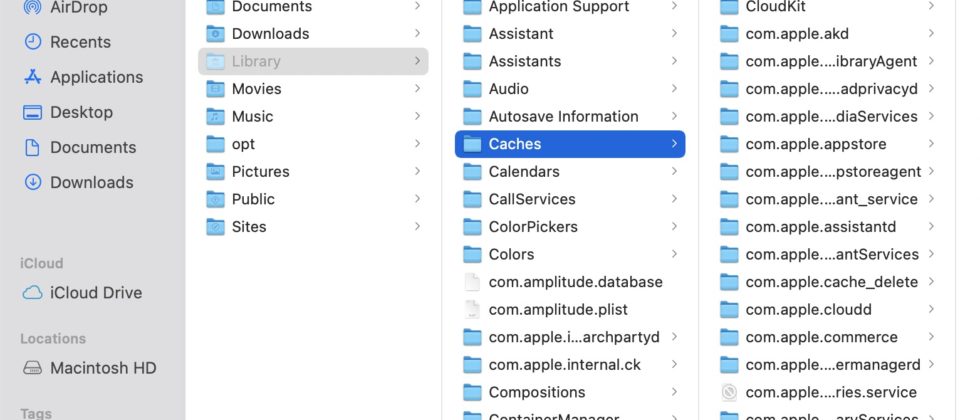Go to Documents in the sidebar
Image resolution: width=980 pixels, height=420 pixels.
click(92, 147)
